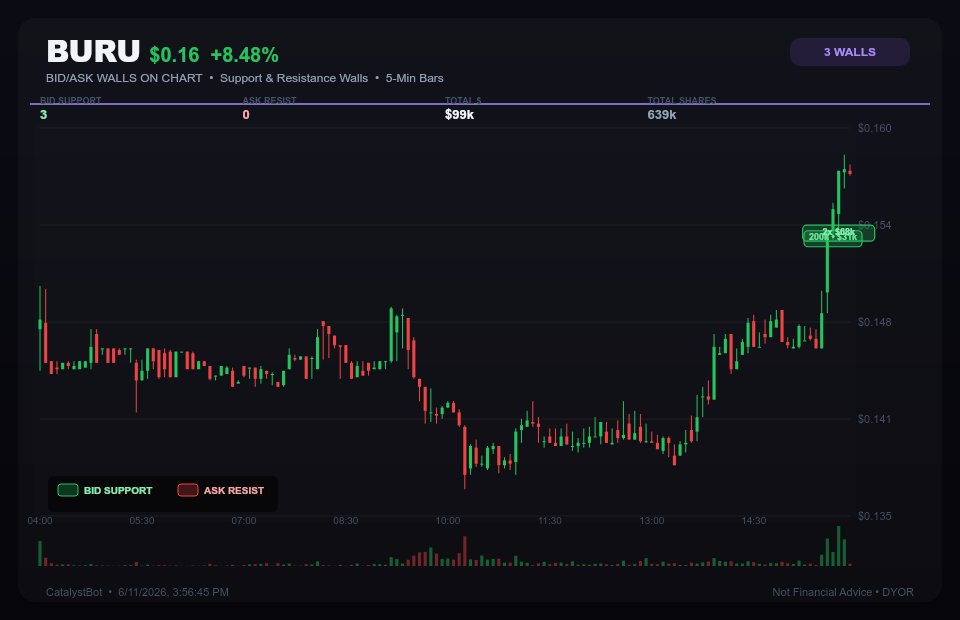The height and width of the screenshot is (620, 960).
Task: Click the ask resist count 0
Action: point(246,114)
